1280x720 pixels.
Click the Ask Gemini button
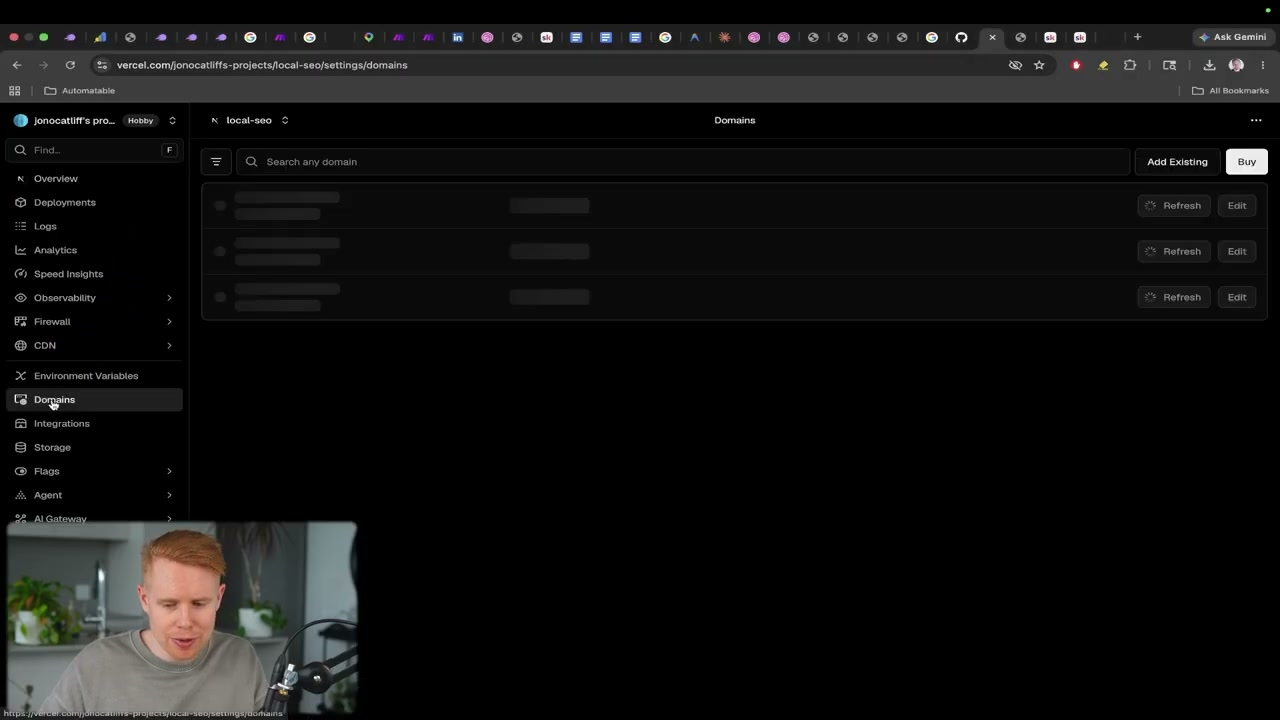click(1232, 37)
